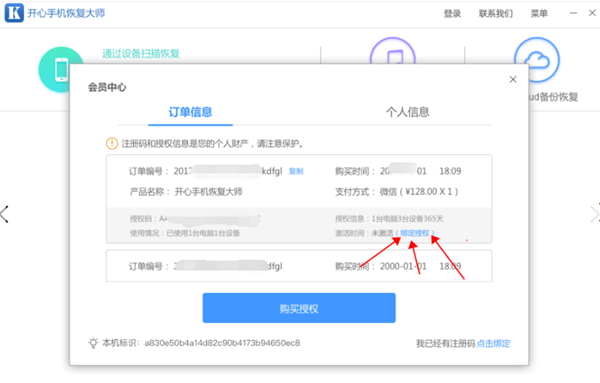This screenshot has height=383, width=600.
Task: Click the app logo icon in title bar
Action: click(14, 13)
